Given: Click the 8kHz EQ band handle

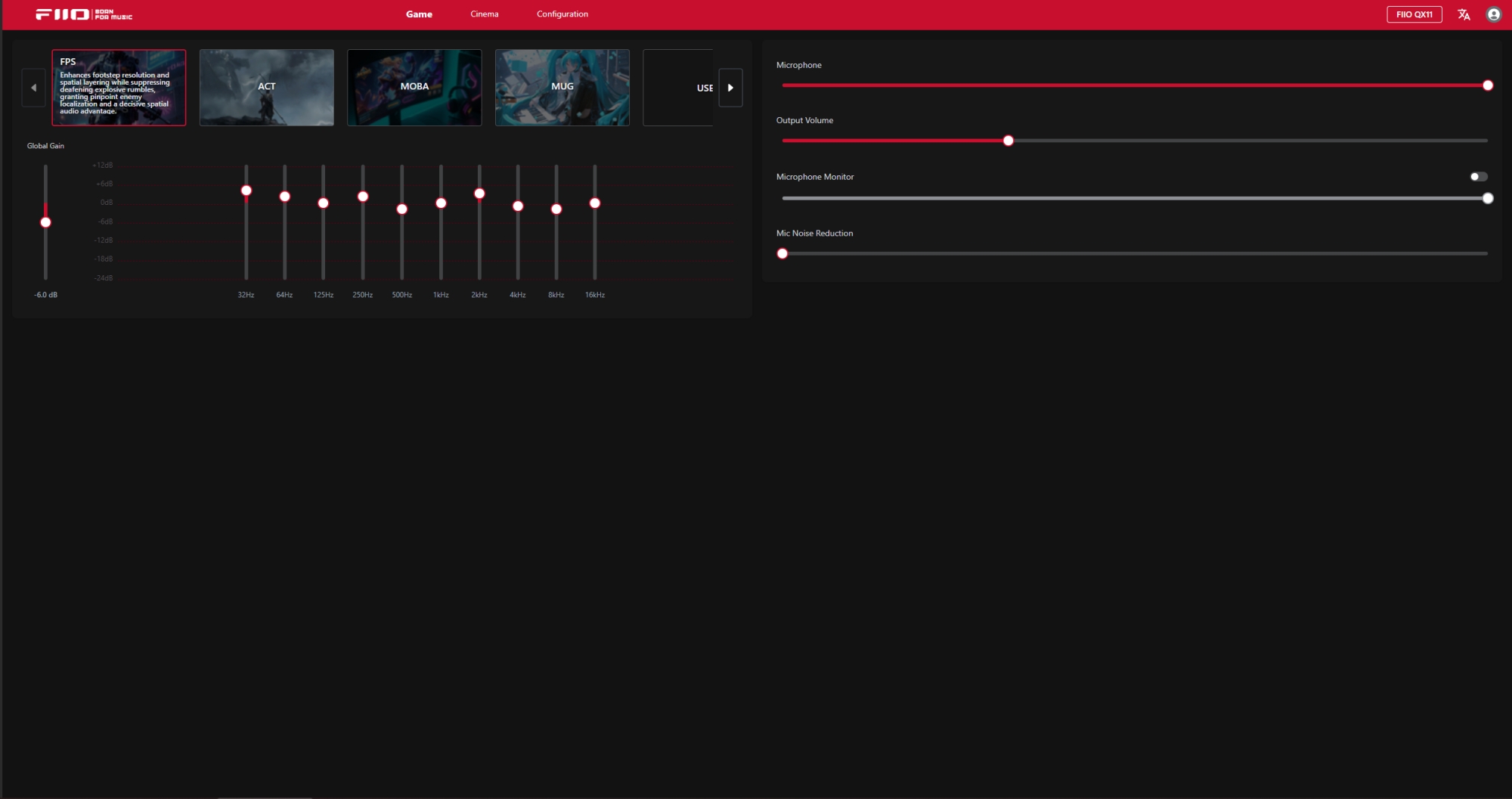Looking at the screenshot, I should [x=556, y=209].
